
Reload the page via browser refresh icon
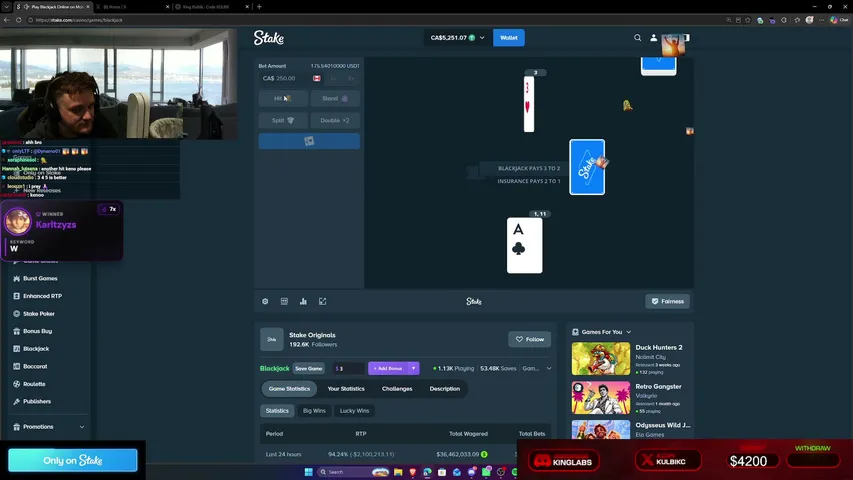[x=18, y=20]
